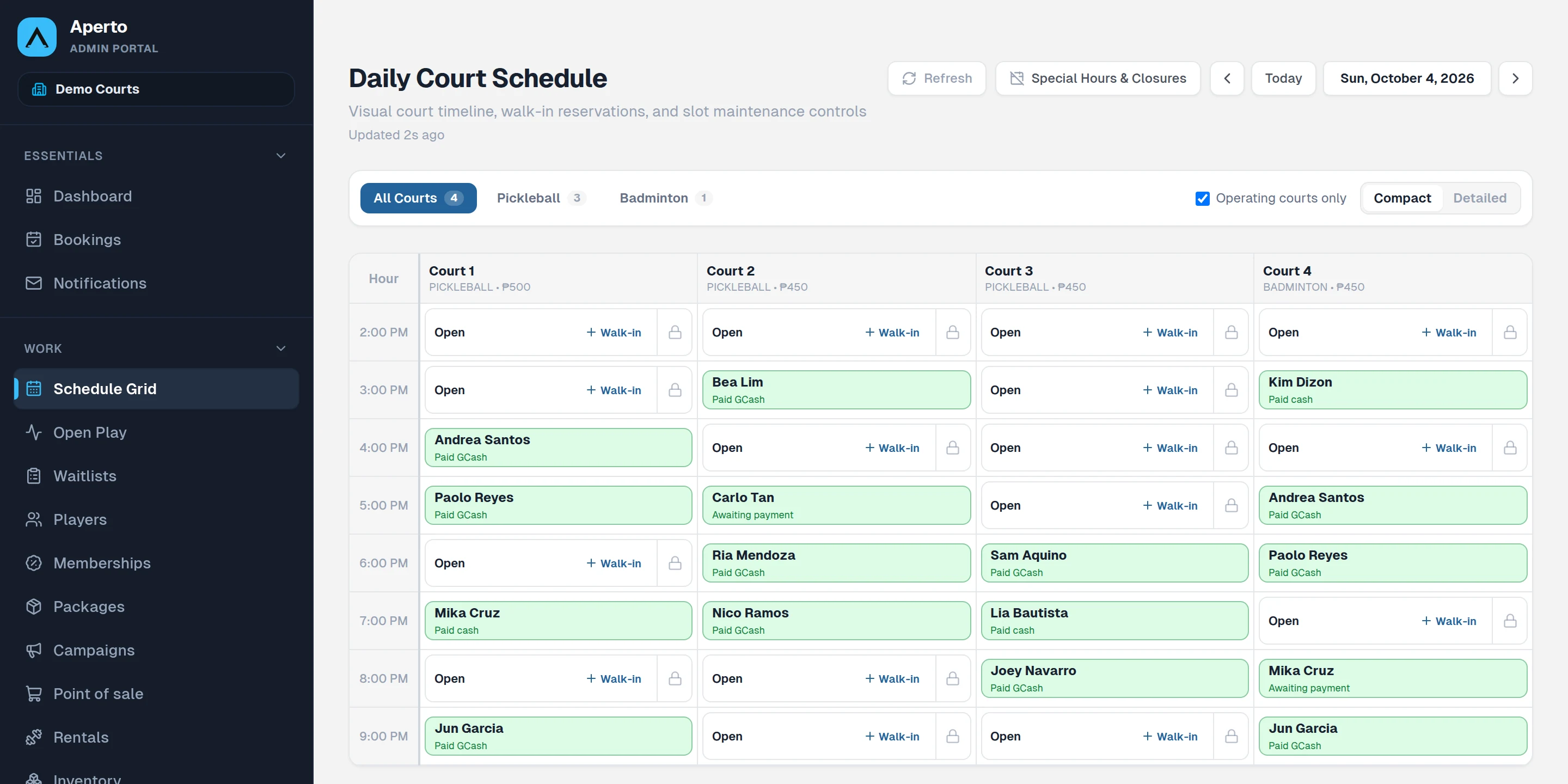Go to next day with right chevron
Viewport: 1568px width, 784px height.
point(1515,78)
